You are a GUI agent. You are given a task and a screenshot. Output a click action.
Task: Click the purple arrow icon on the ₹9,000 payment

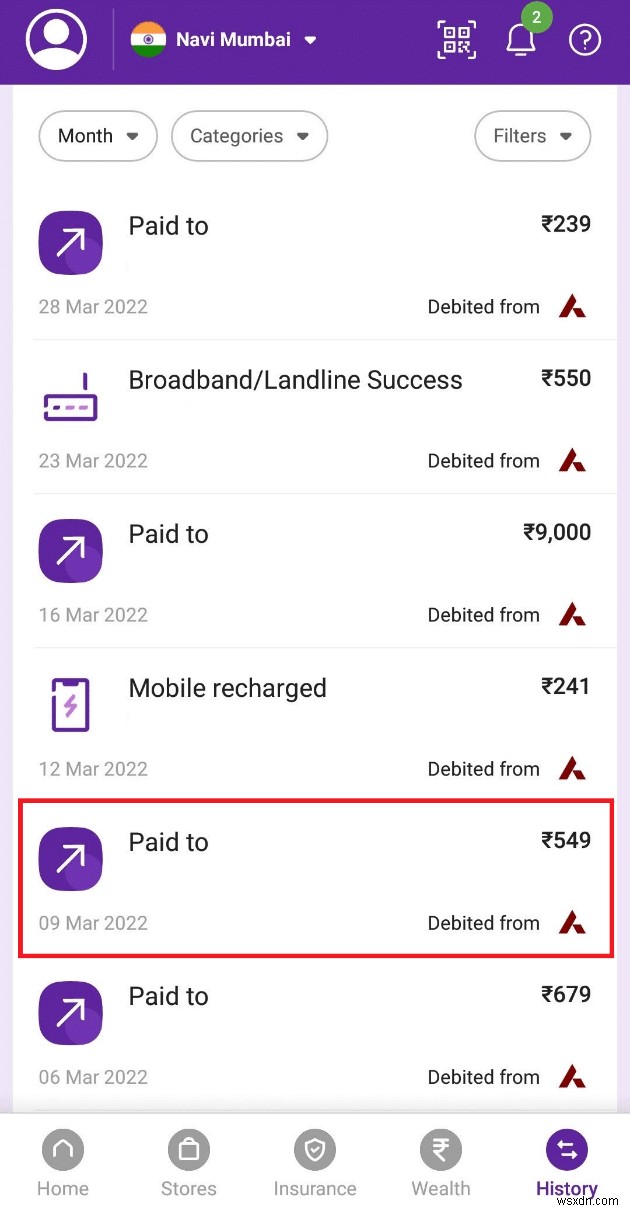(x=70, y=551)
